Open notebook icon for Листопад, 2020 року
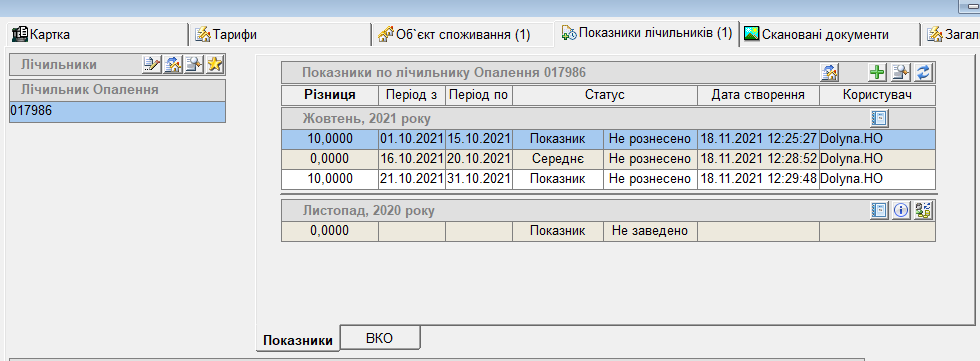Viewport: 980px width, 361px height. coord(879,211)
